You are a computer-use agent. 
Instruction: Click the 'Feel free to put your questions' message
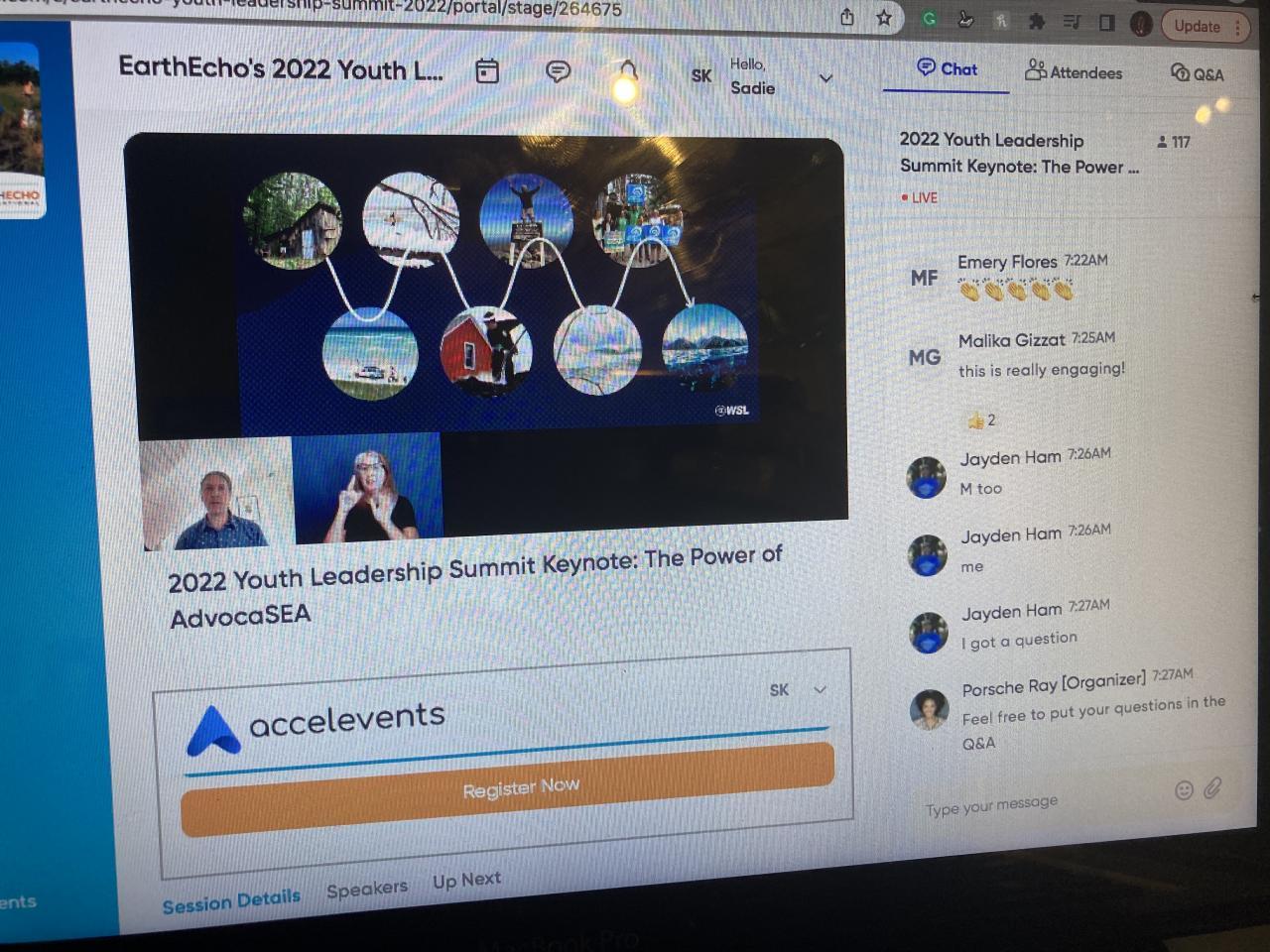click(1093, 721)
